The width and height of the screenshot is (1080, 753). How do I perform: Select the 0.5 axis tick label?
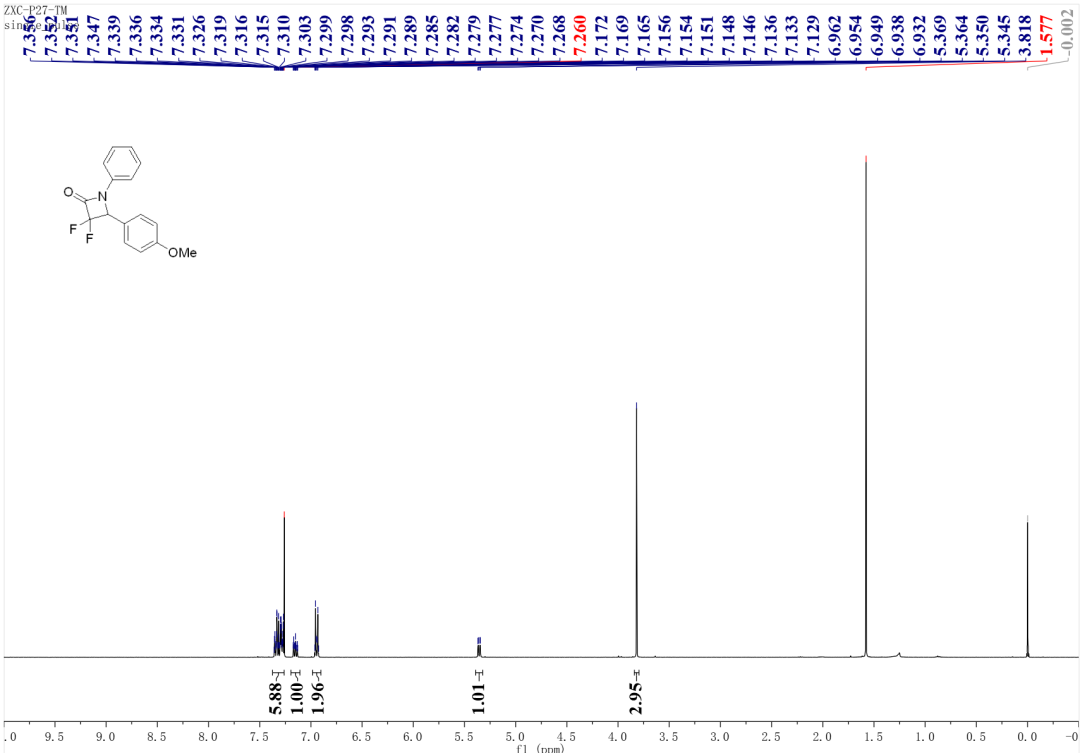click(x=976, y=736)
